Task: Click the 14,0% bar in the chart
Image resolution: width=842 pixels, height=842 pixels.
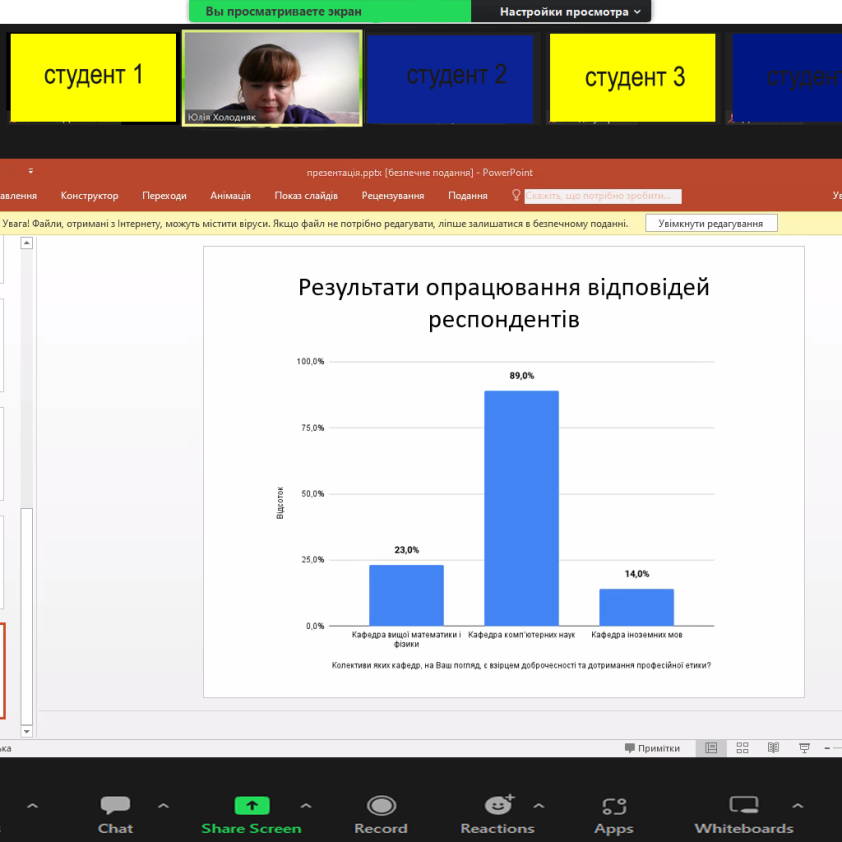Action: [x=636, y=607]
